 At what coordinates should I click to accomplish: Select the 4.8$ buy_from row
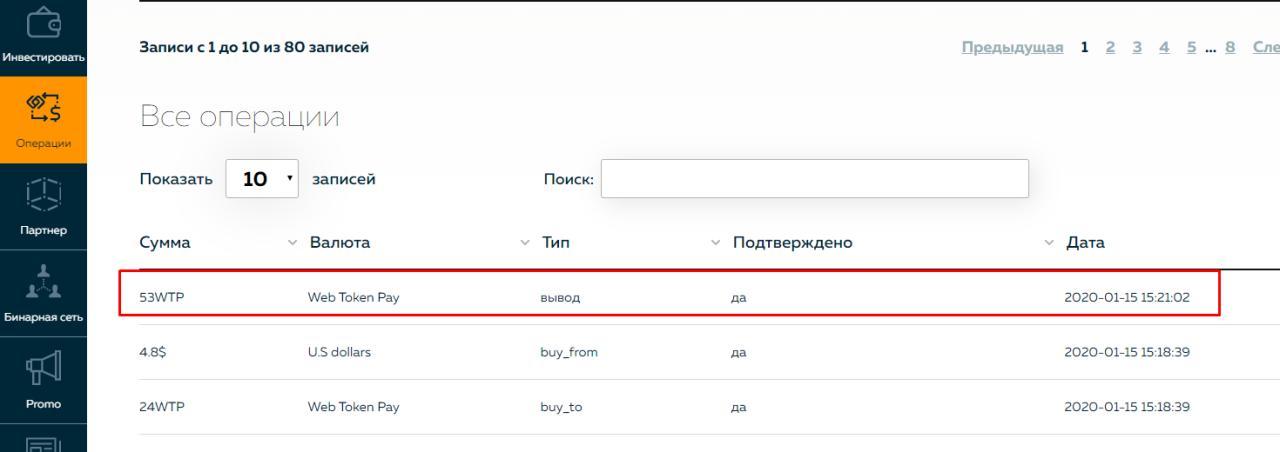point(669,352)
